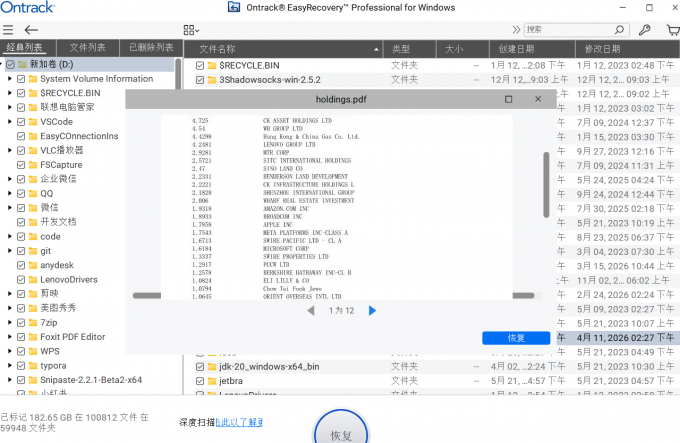The height and width of the screenshot is (443, 680).
Task: Select the 美图秀秀 folder icon
Action: click(33, 308)
